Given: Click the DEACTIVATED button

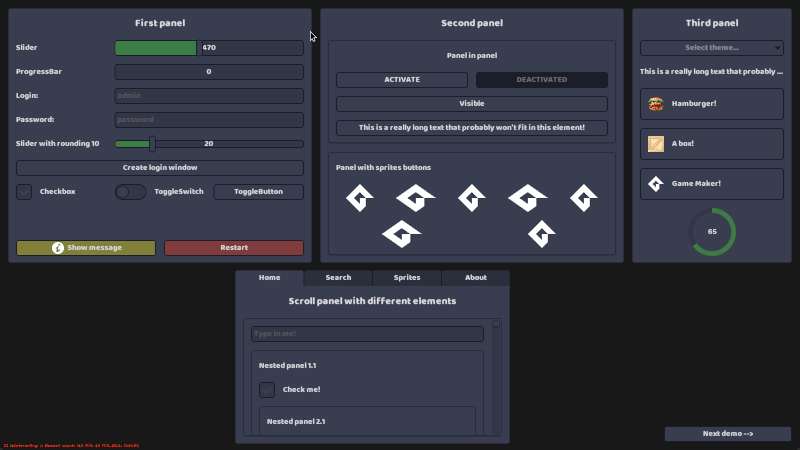Looking at the screenshot, I should point(542,80).
